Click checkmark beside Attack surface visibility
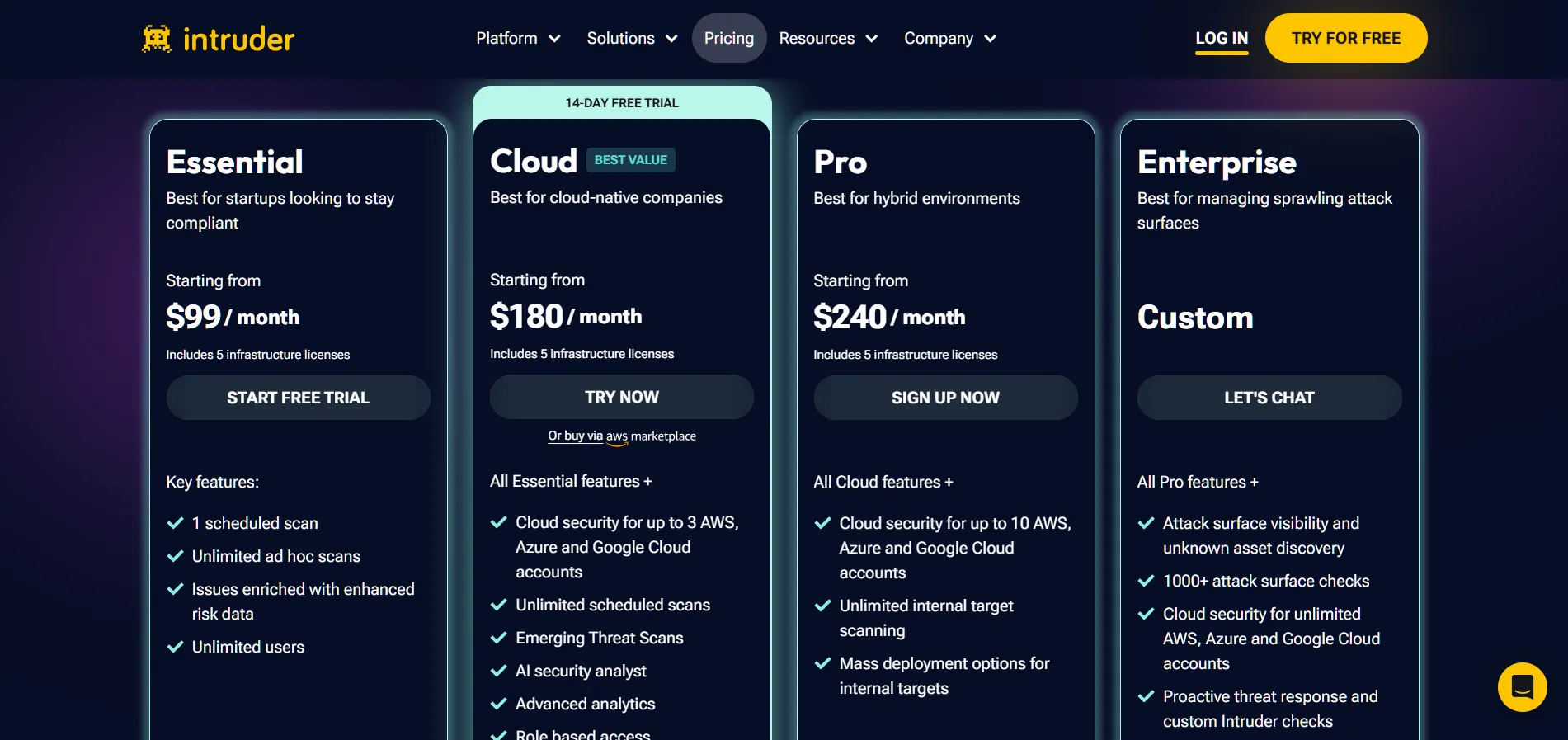The width and height of the screenshot is (1568, 740). 1146,523
